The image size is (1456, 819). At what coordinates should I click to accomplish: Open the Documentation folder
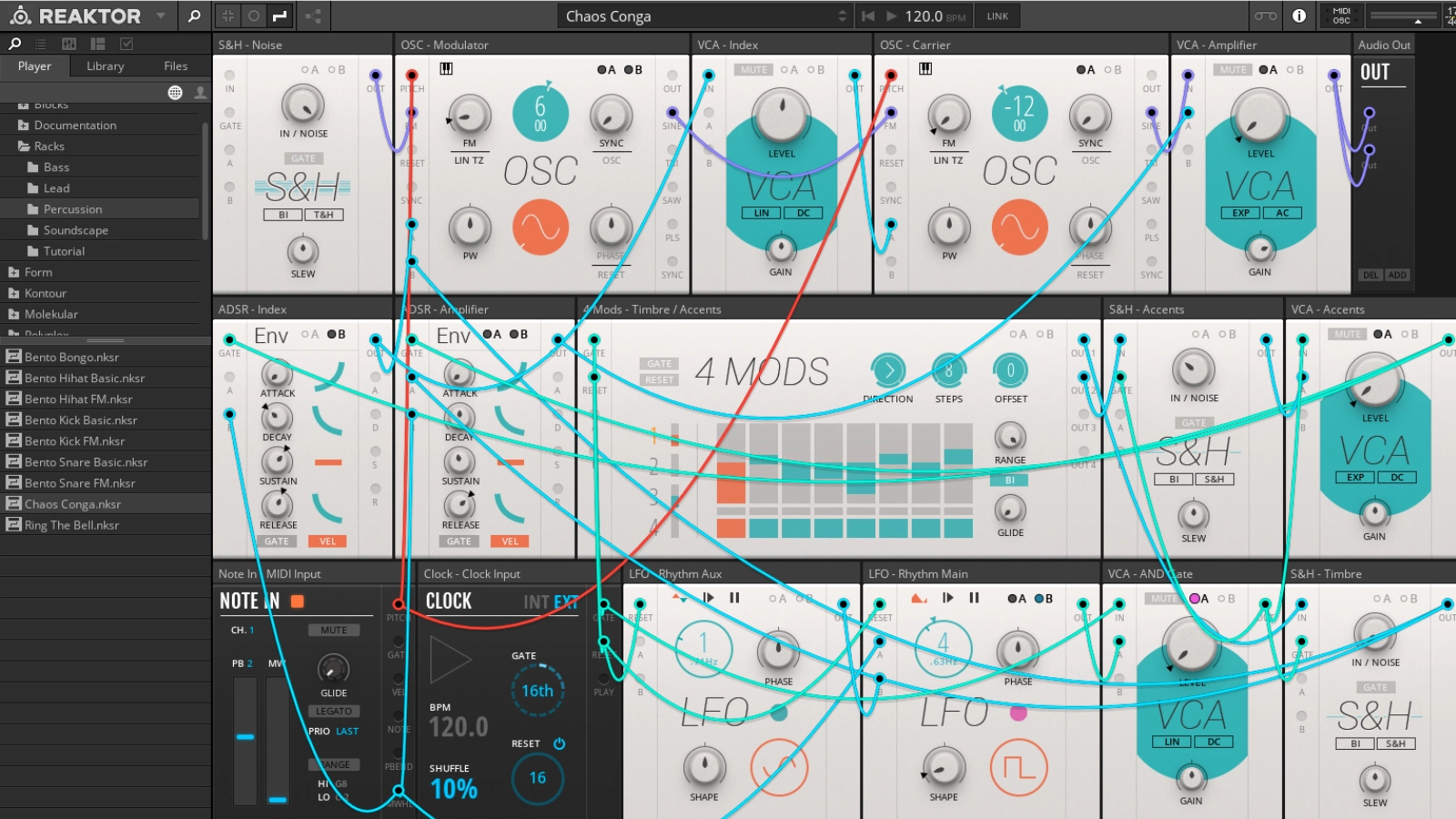(x=100, y=126)
